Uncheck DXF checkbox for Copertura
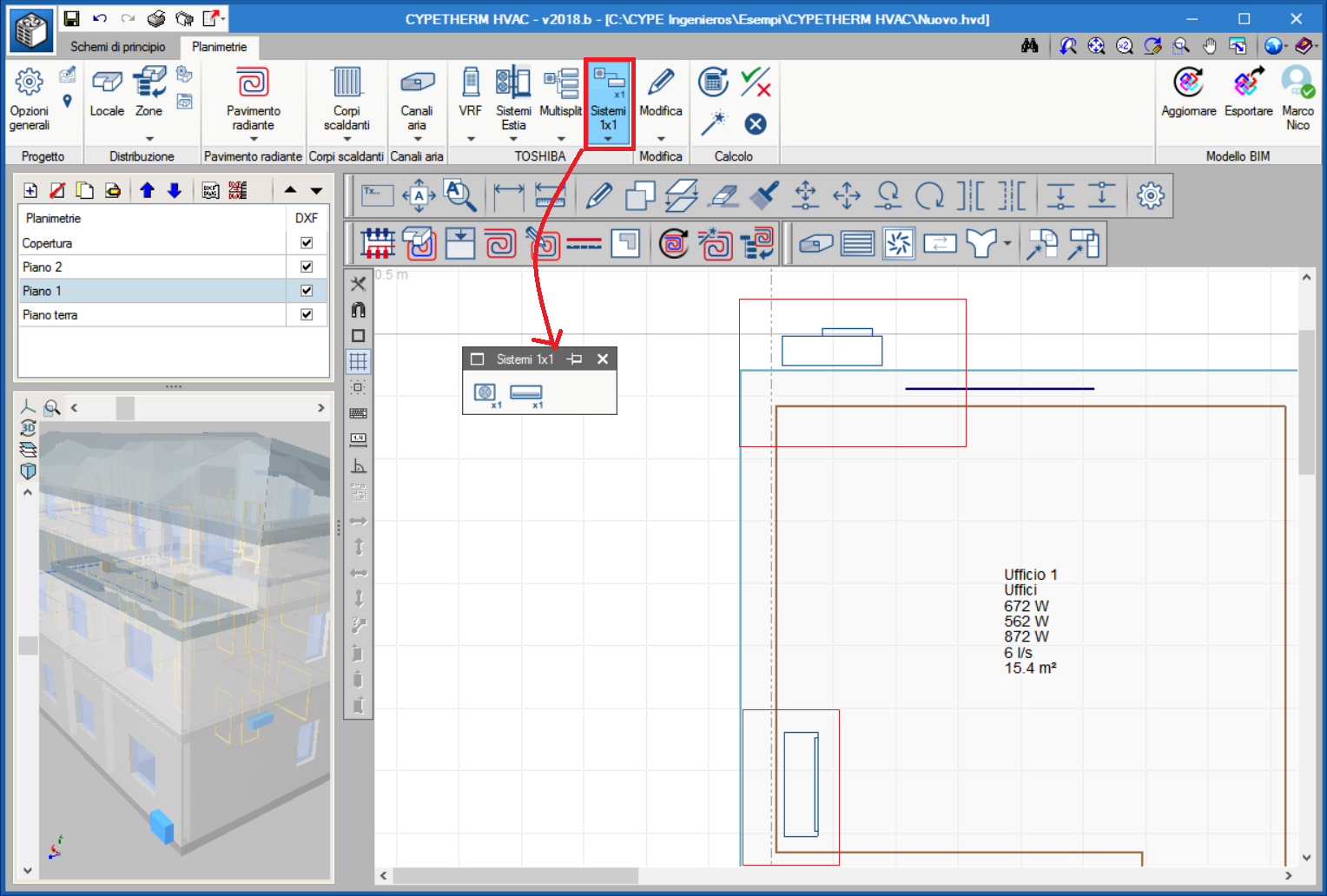Image resolution: width=1327 pixels, height=896 pixels. pyautogui.click(x=307, y=243)
